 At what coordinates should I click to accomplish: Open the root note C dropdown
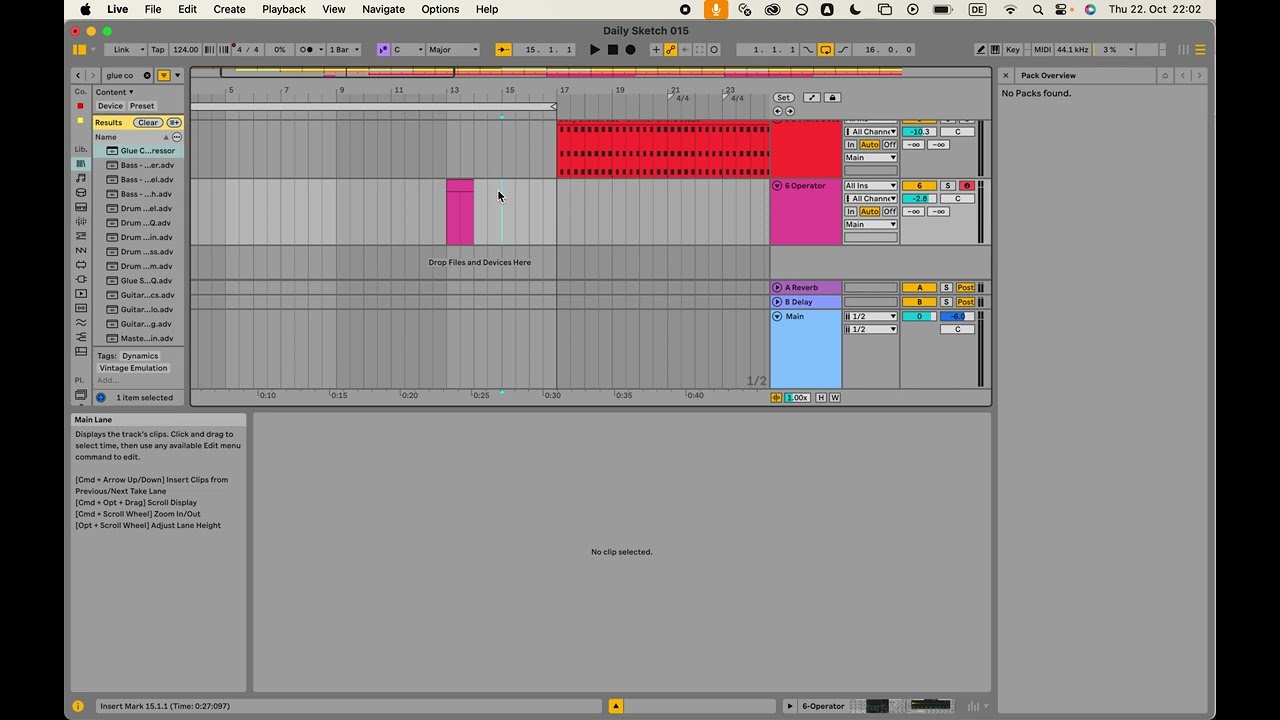408,49
